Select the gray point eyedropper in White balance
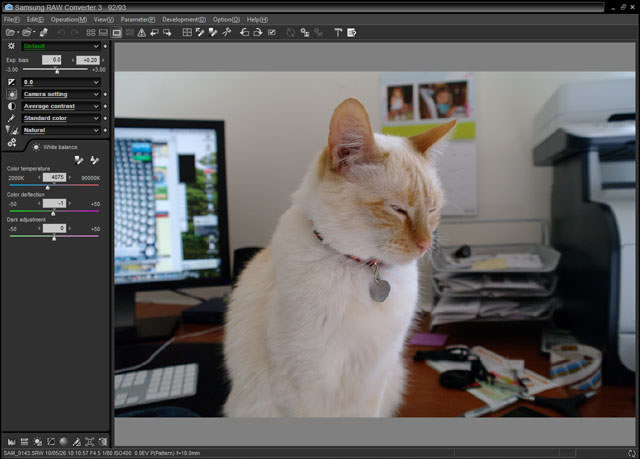This screenshot has height=459, width=640. coord(79,159)
